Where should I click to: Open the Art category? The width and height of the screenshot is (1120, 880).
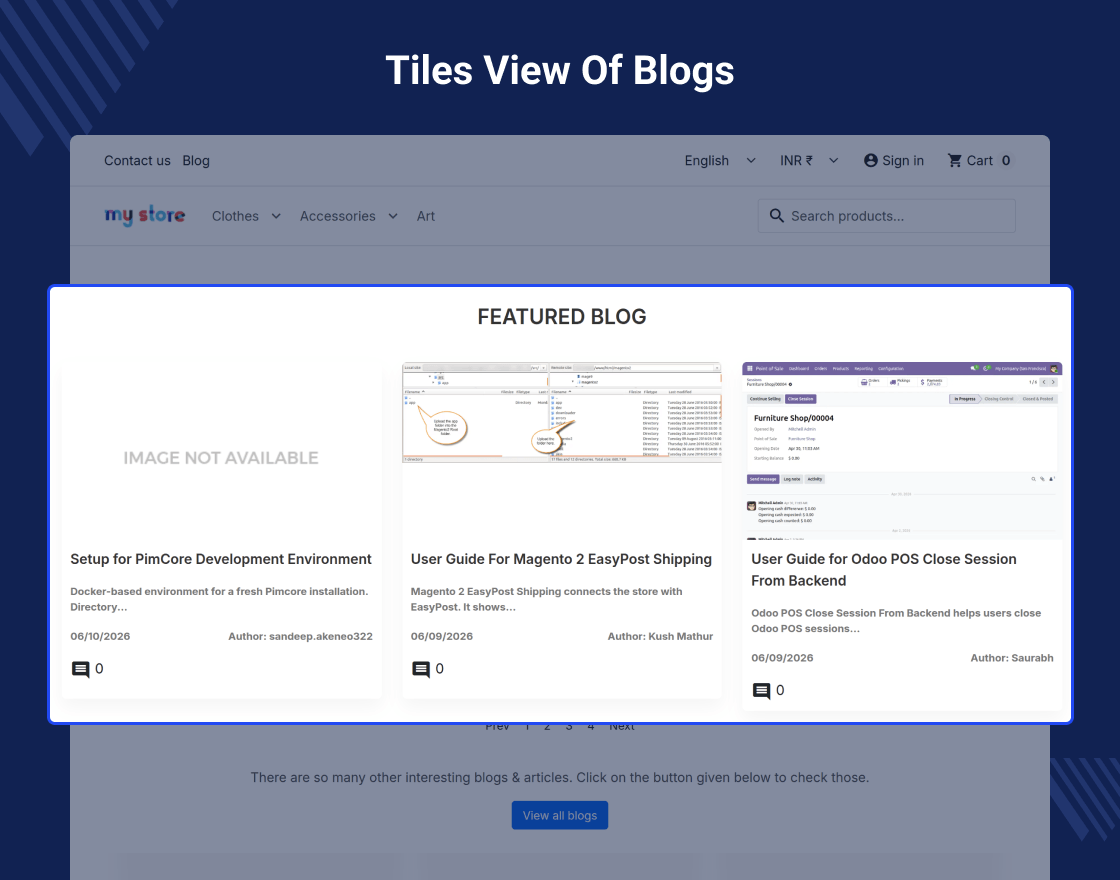click(x=426, y=216)
